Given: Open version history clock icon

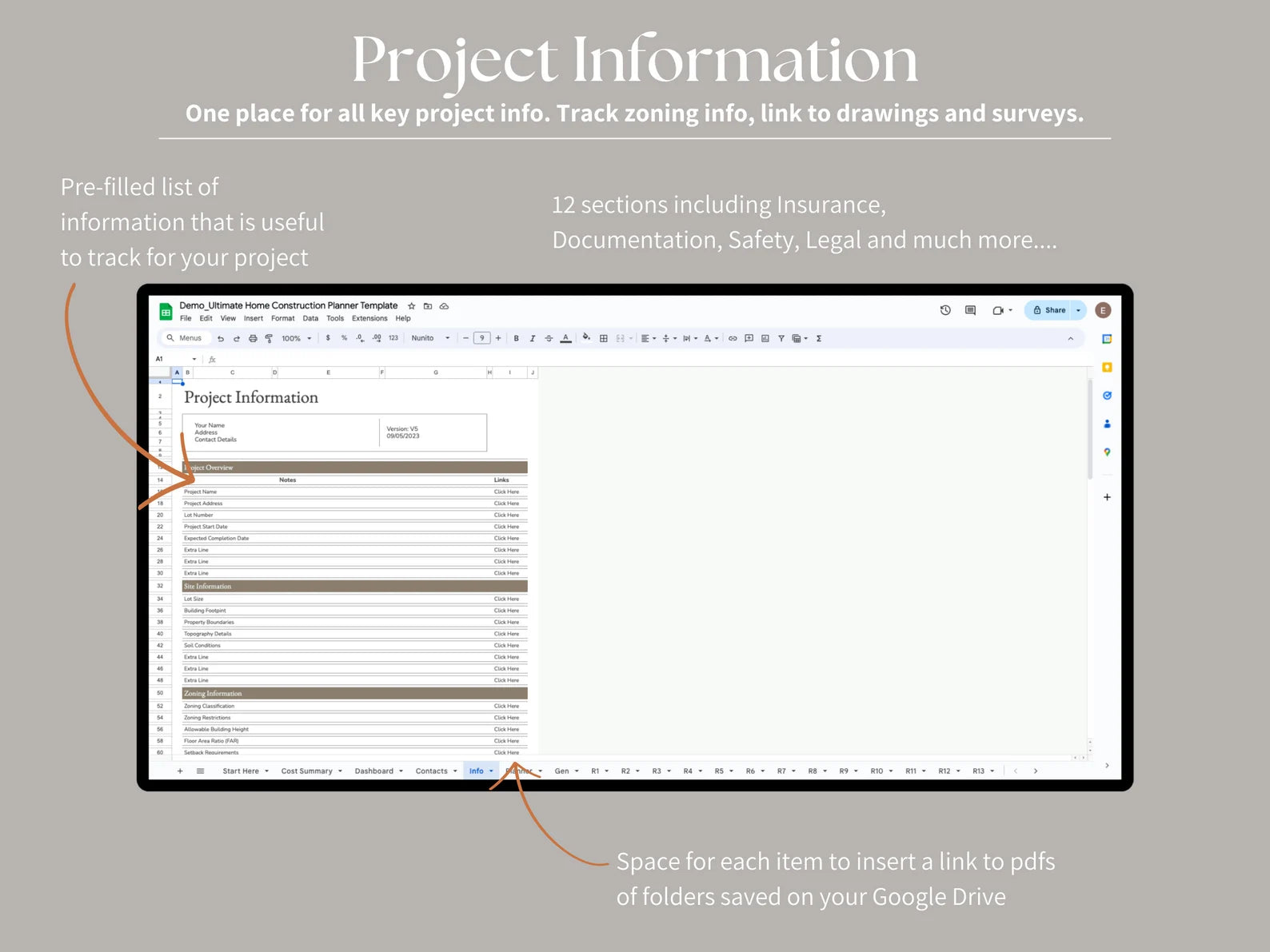Looking at the screenshot, I should [945, 310].
